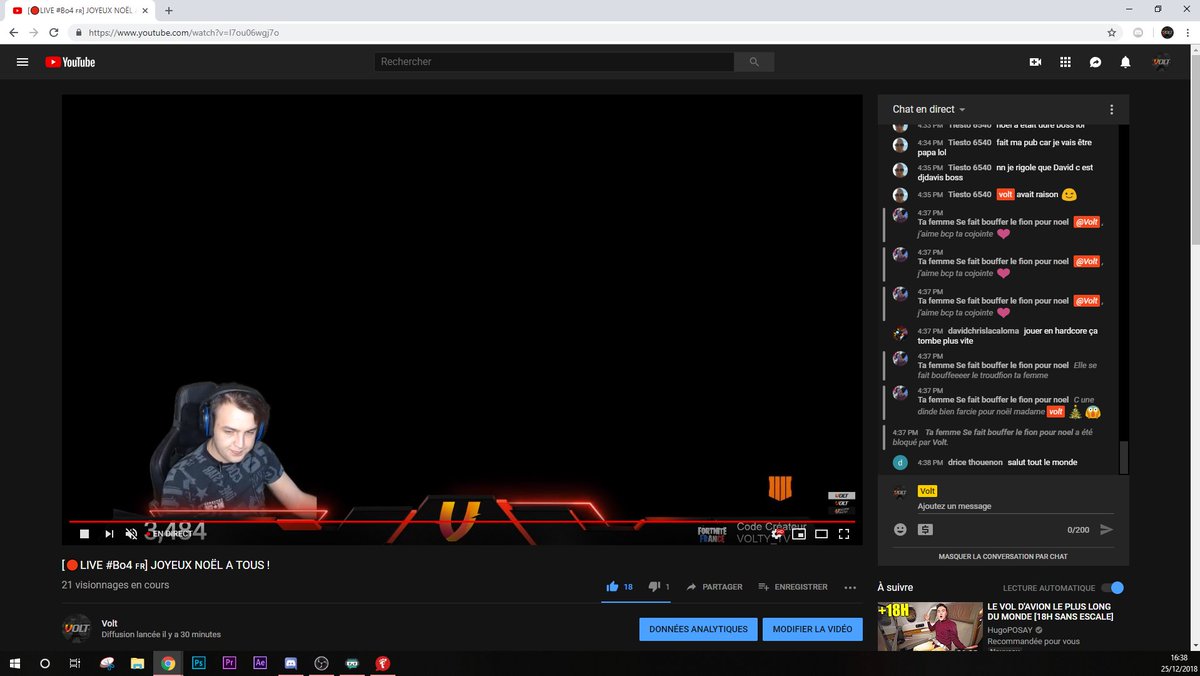Like the video with thumbs up

pyautogui.click(x=620, y=587)
